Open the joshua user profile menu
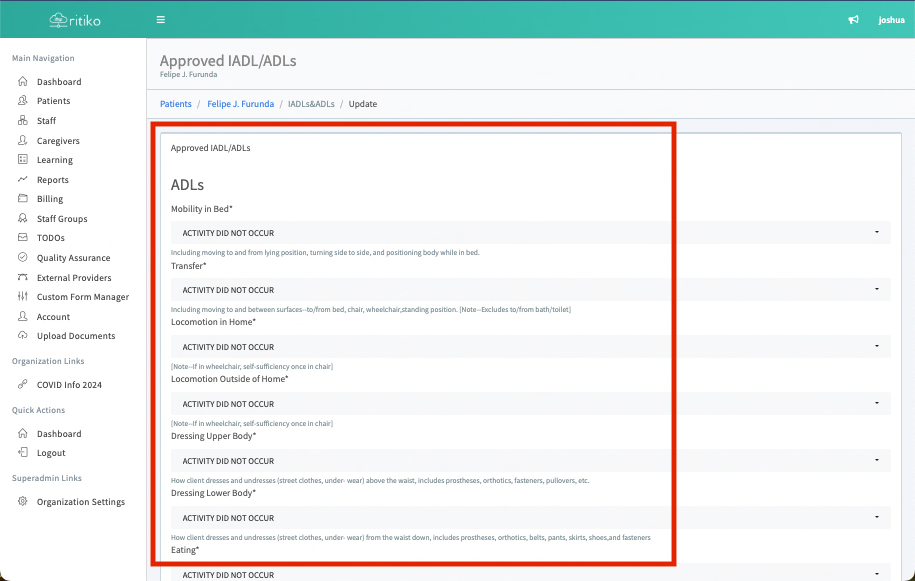Image resolution: width=915 pixels, height=581 pixels. [x=890, y=20]
